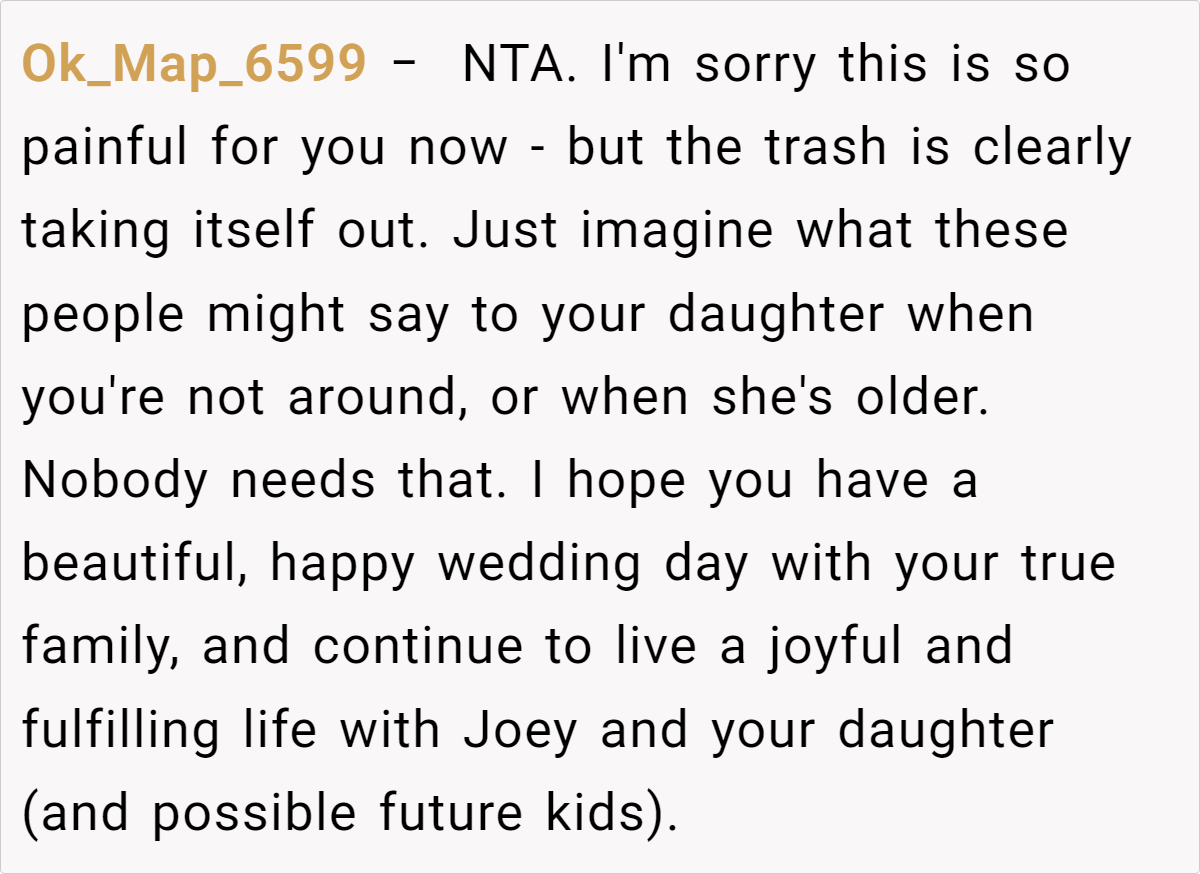Select the word "people" in the comment
1200x874 pixels.
click(103, 315)
